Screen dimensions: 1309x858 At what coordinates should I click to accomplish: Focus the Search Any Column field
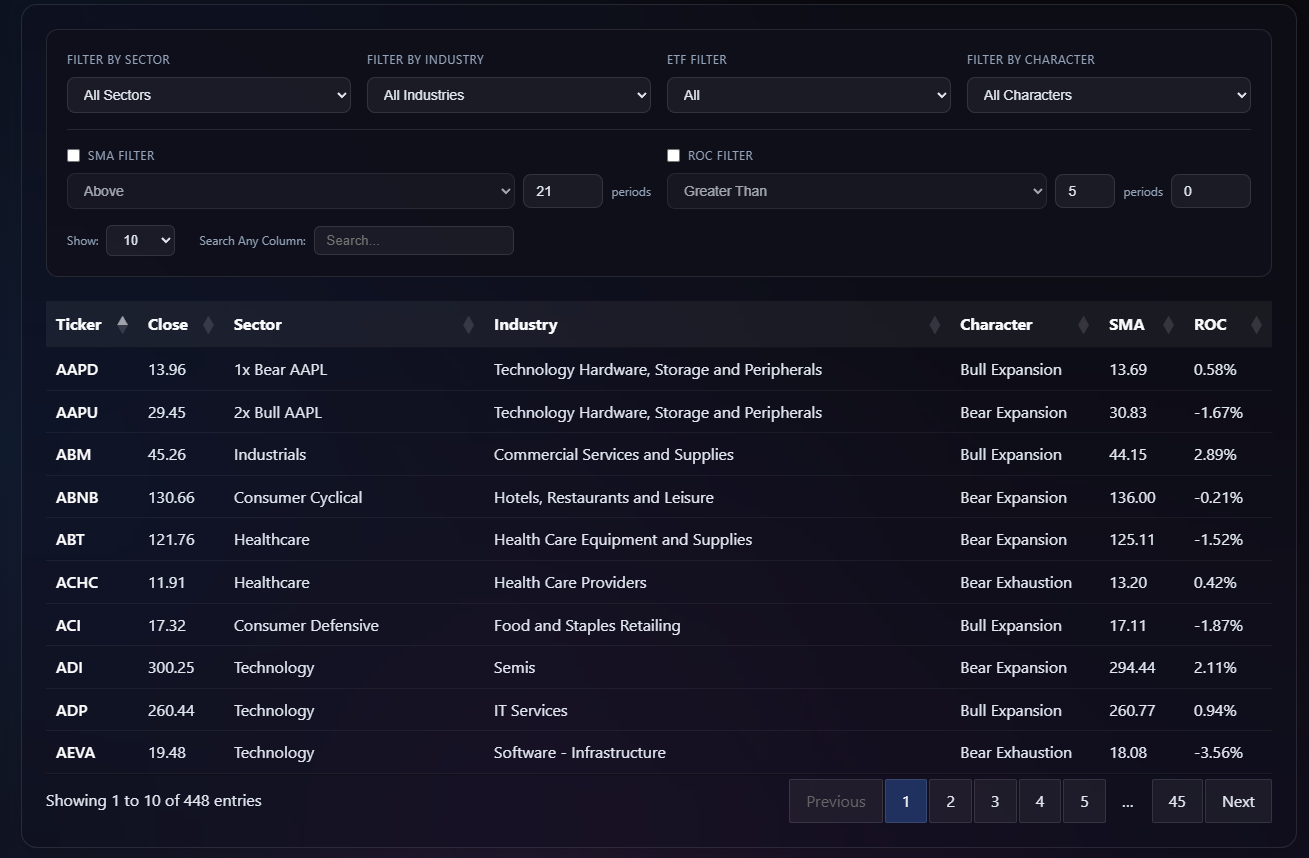point(413,240)
